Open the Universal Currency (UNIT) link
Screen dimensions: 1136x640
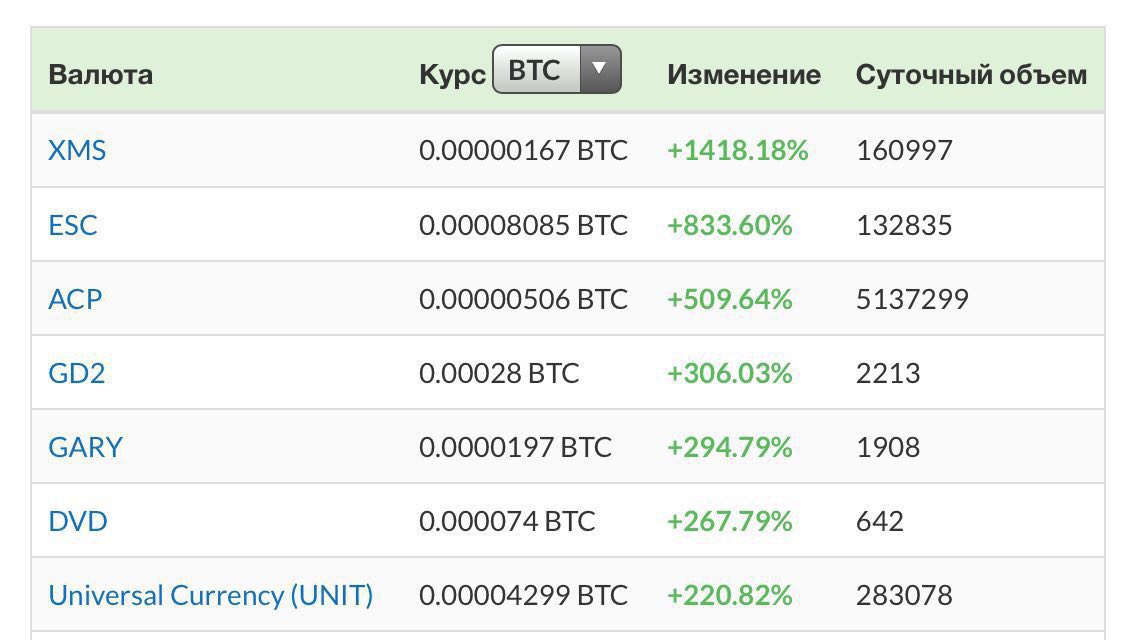click(211, 595)
